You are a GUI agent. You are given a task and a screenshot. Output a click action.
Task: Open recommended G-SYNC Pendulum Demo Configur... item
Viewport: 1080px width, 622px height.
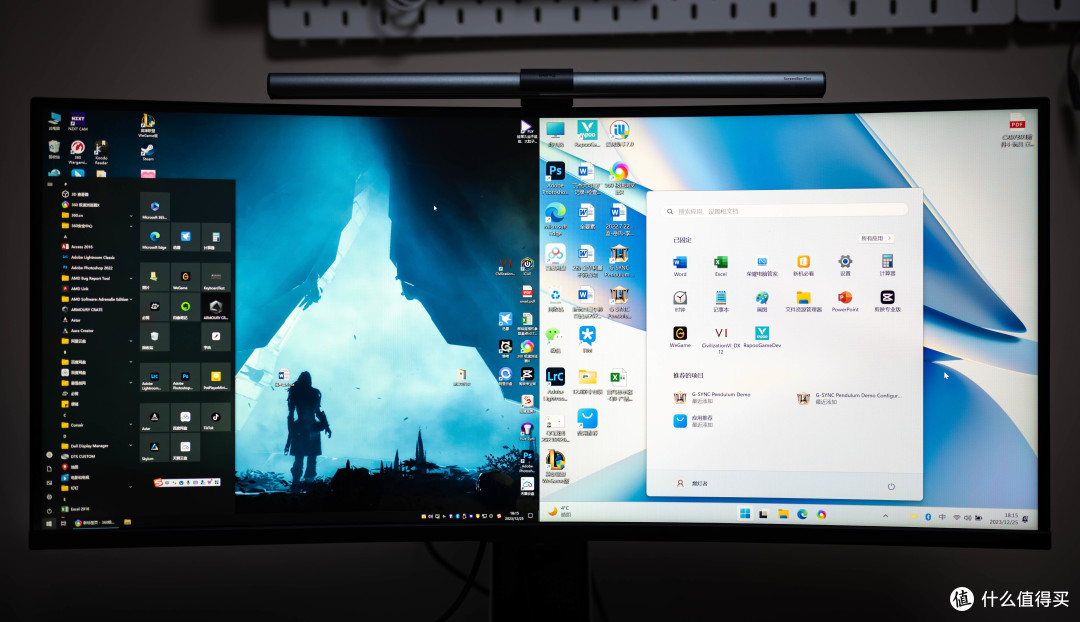click(x=850, y=398)
